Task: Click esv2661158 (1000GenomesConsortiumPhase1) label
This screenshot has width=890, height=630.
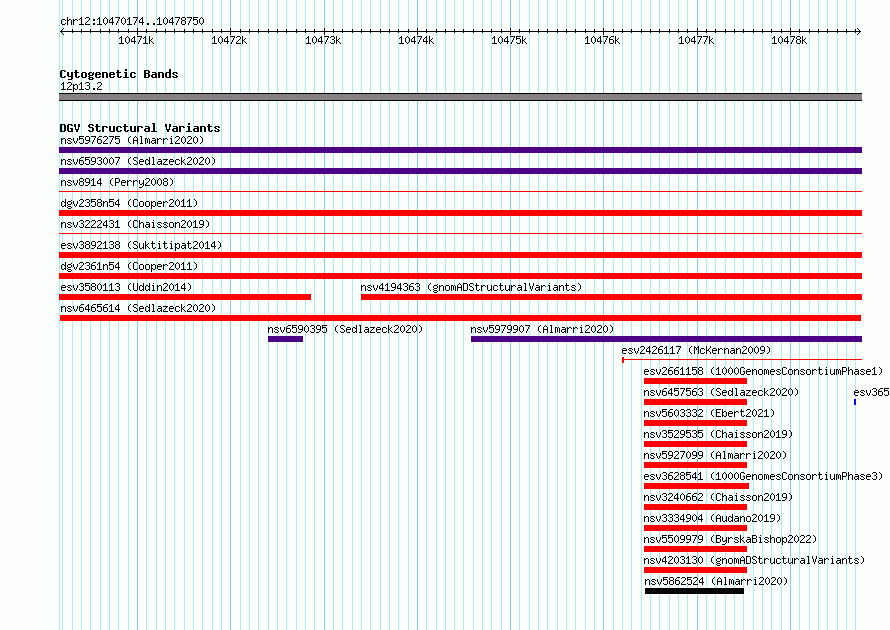Action: tap(763, 371)
